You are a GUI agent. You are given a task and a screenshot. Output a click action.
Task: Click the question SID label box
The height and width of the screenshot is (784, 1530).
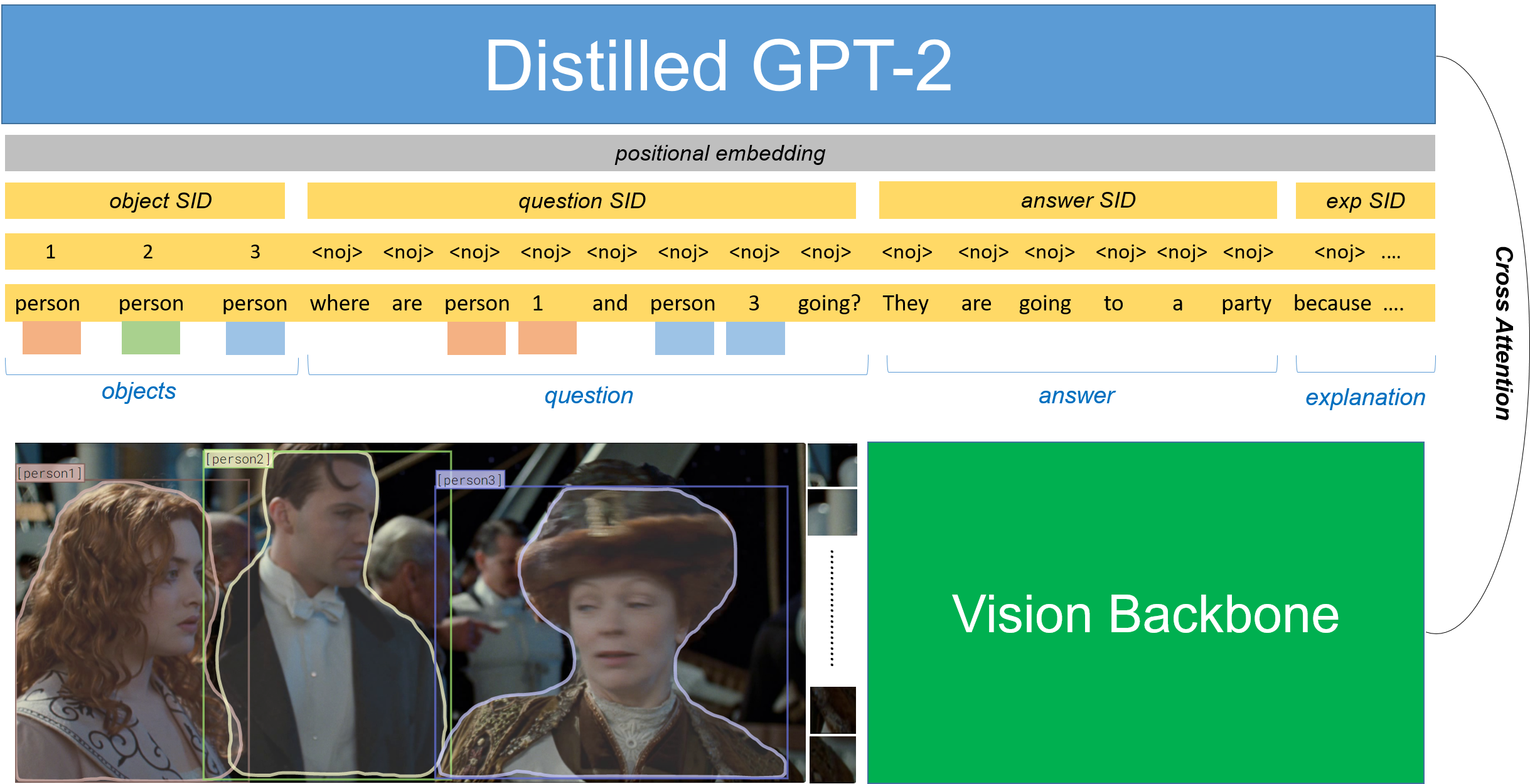581,201
